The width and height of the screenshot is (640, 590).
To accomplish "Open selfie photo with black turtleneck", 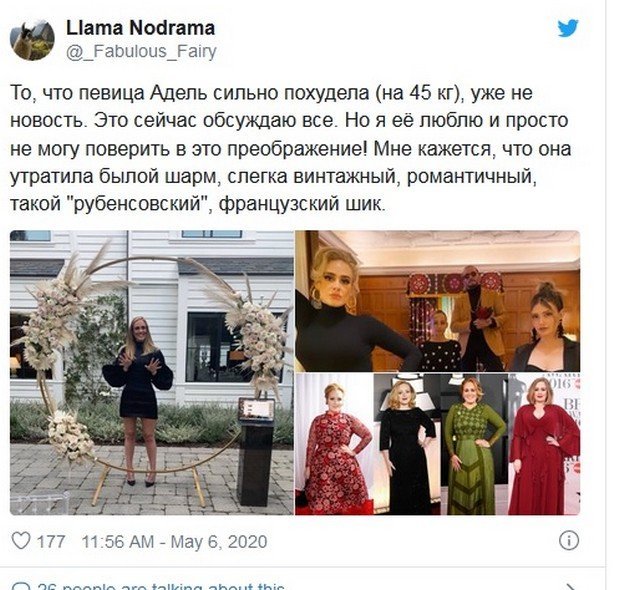I will click(x=437, y=301).
